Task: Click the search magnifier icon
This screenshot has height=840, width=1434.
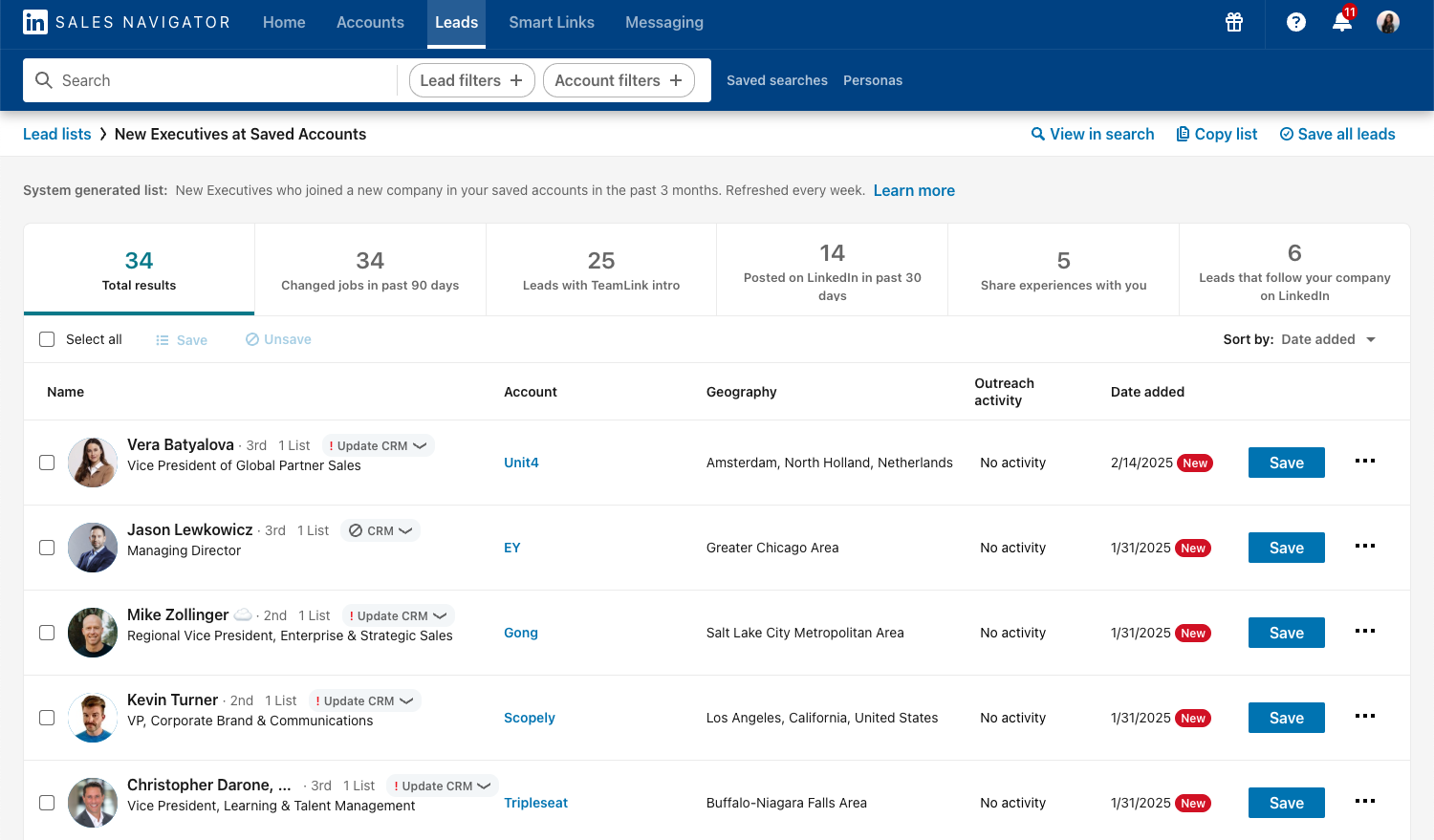Action: pyautogui.click(x=44, y=80)
